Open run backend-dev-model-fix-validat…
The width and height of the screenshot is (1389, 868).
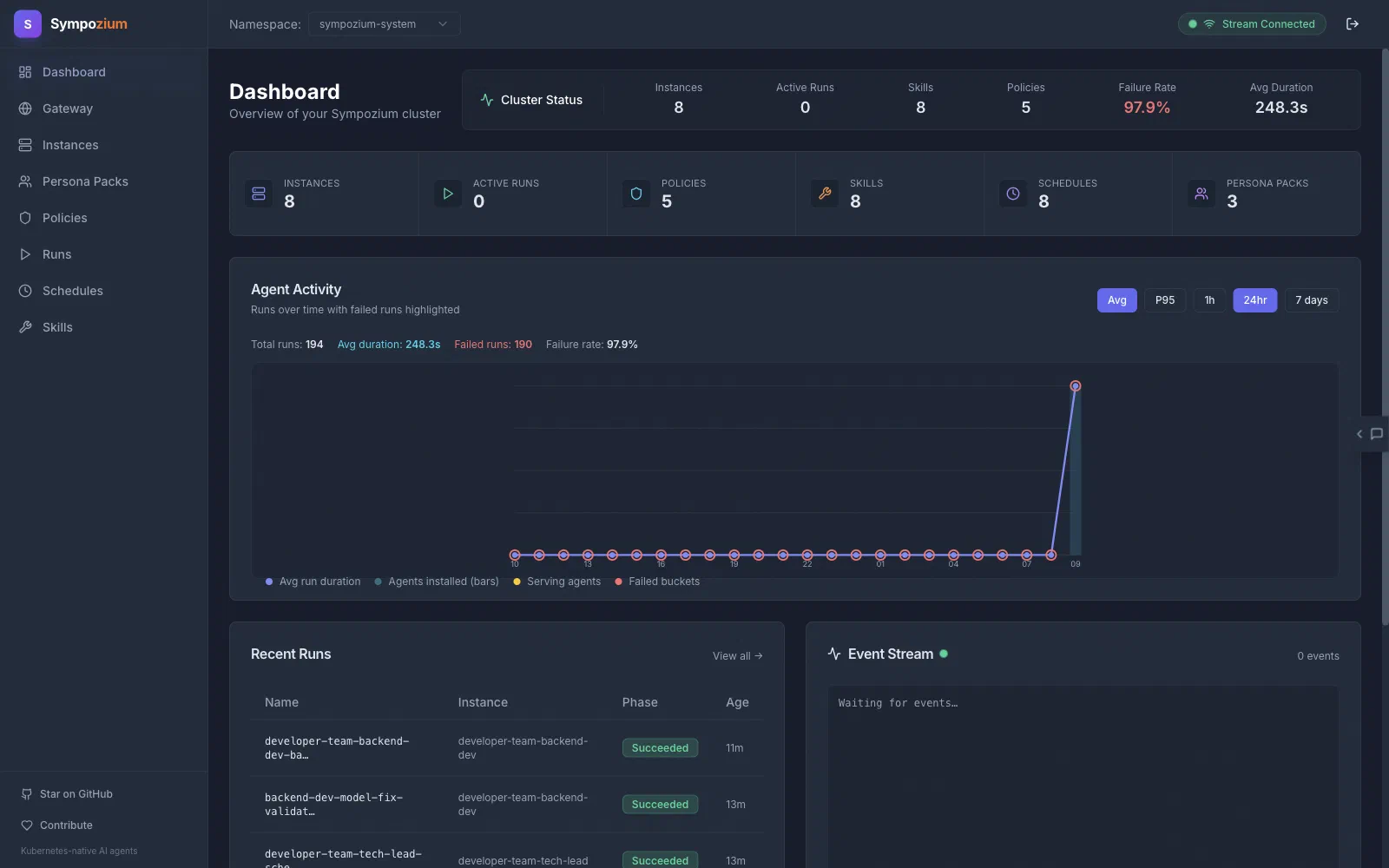(x=334, y=805)
